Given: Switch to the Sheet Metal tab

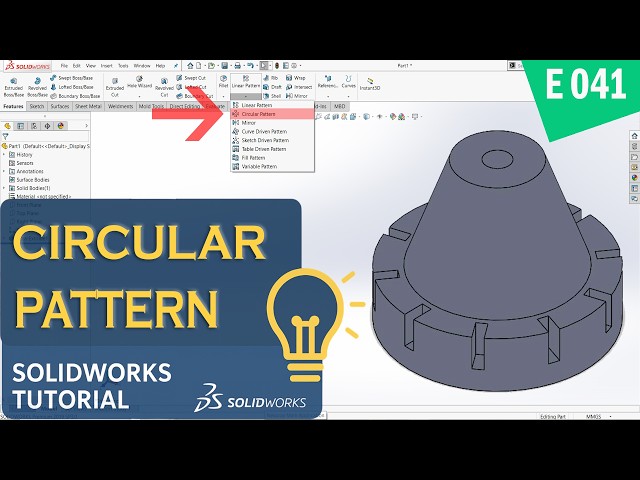Looking at the screenshot, I should tap(88, 106).
